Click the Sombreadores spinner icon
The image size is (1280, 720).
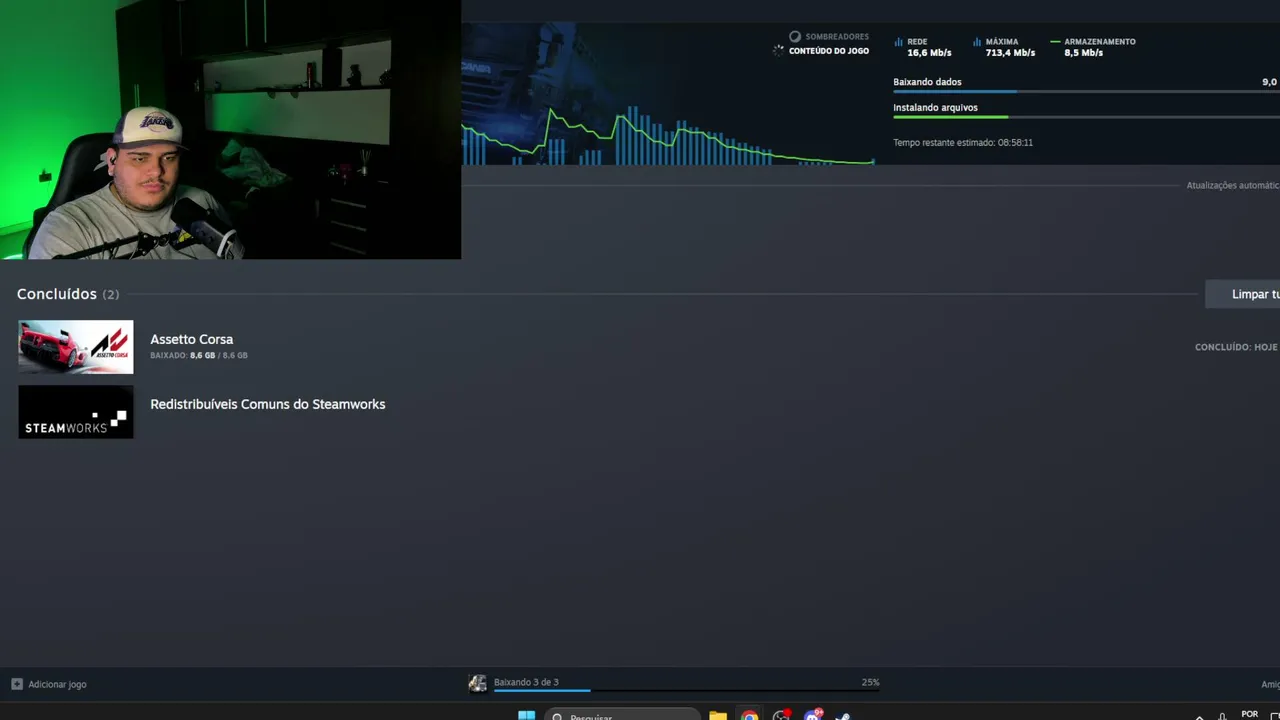pyautogui.click(x=795, y=37)
